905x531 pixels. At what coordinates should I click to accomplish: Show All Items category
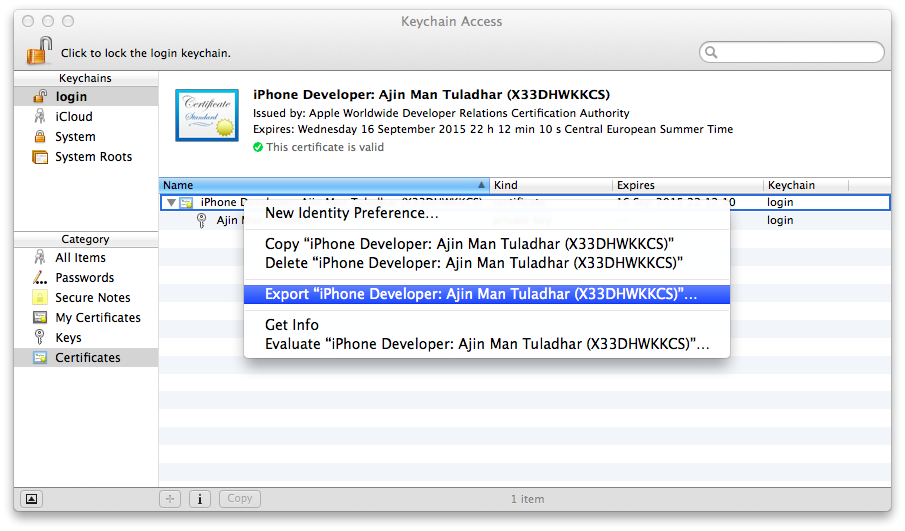click(x=86, y=257)
